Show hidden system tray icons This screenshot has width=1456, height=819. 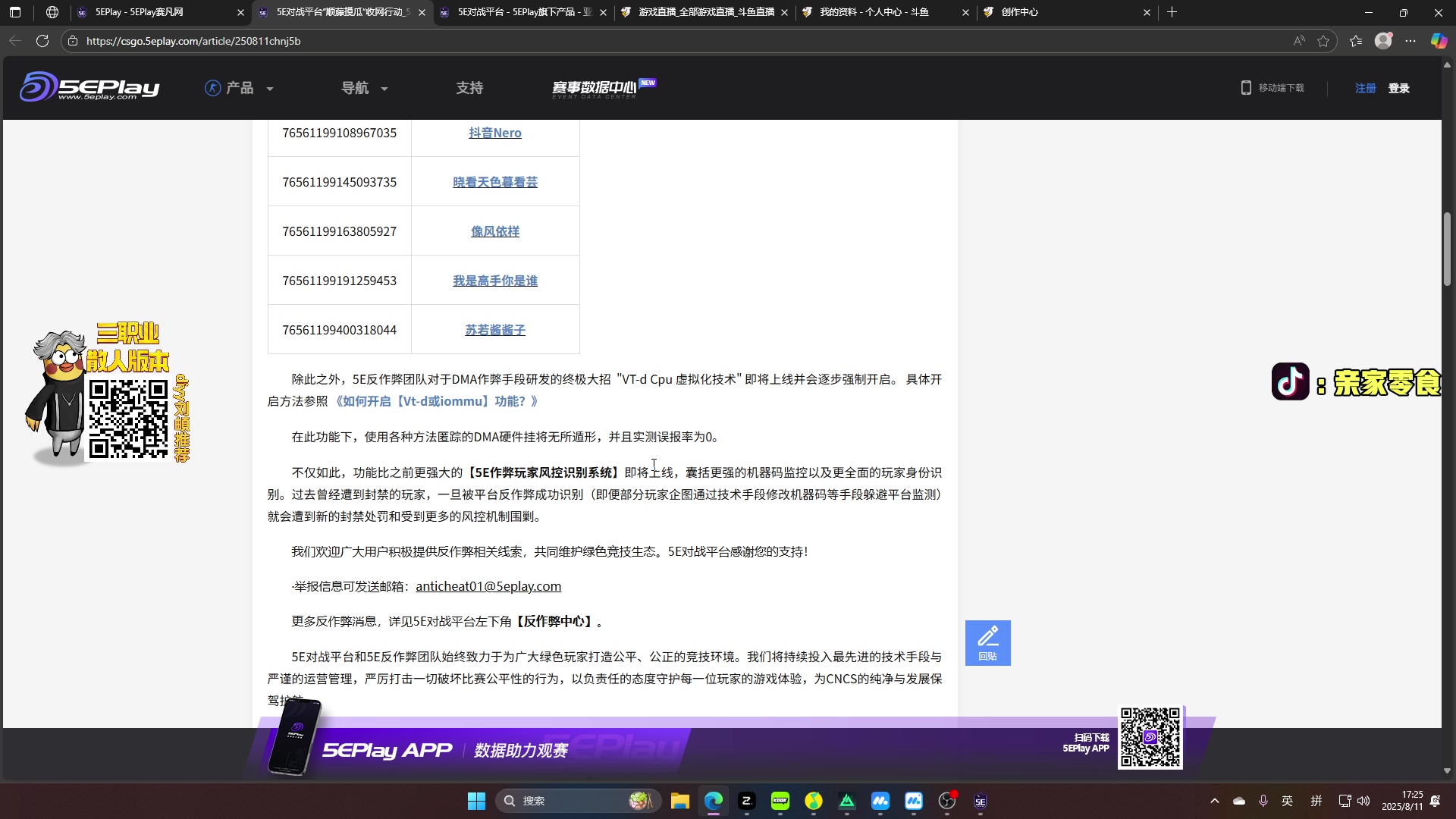[1215, 801]
